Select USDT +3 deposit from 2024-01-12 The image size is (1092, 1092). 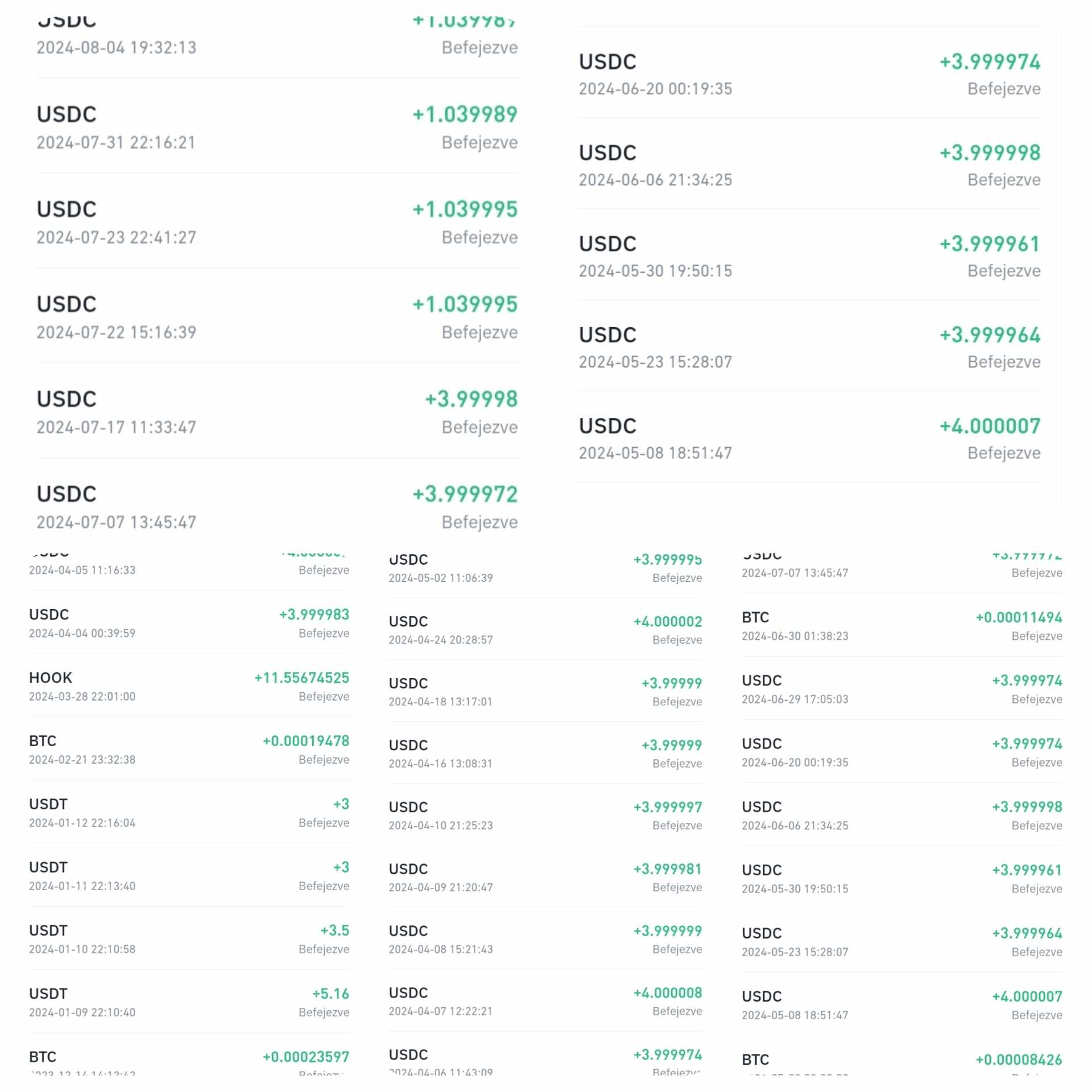coord(189,812)
